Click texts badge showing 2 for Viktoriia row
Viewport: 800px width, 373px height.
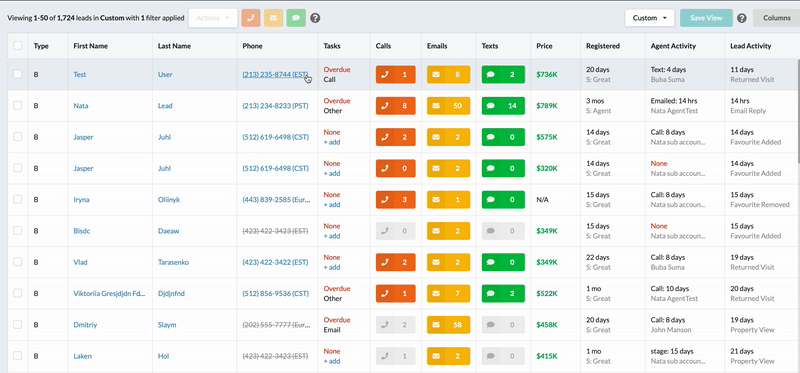503,293
